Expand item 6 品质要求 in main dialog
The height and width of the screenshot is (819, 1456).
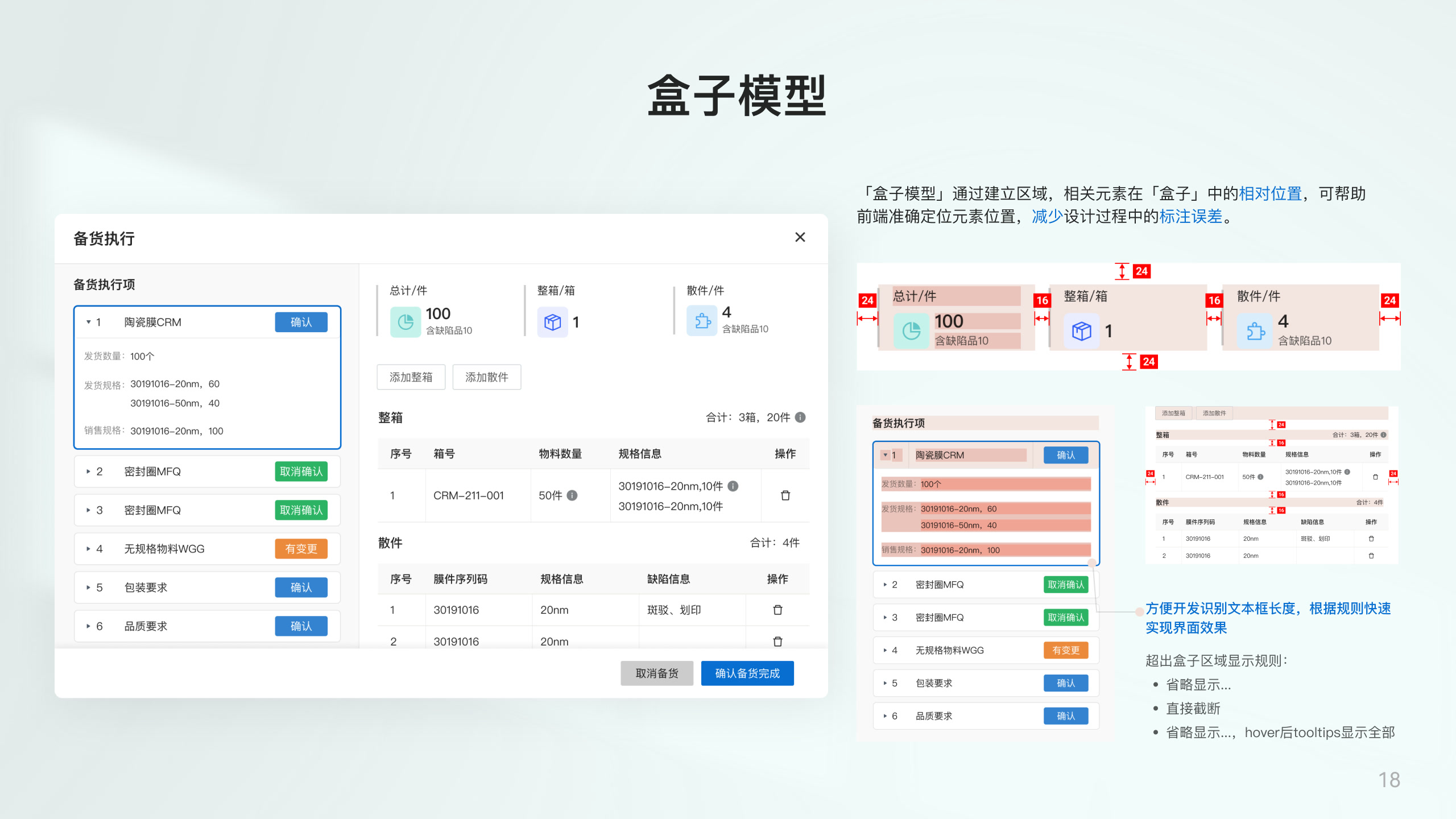[x=88, y=626]
